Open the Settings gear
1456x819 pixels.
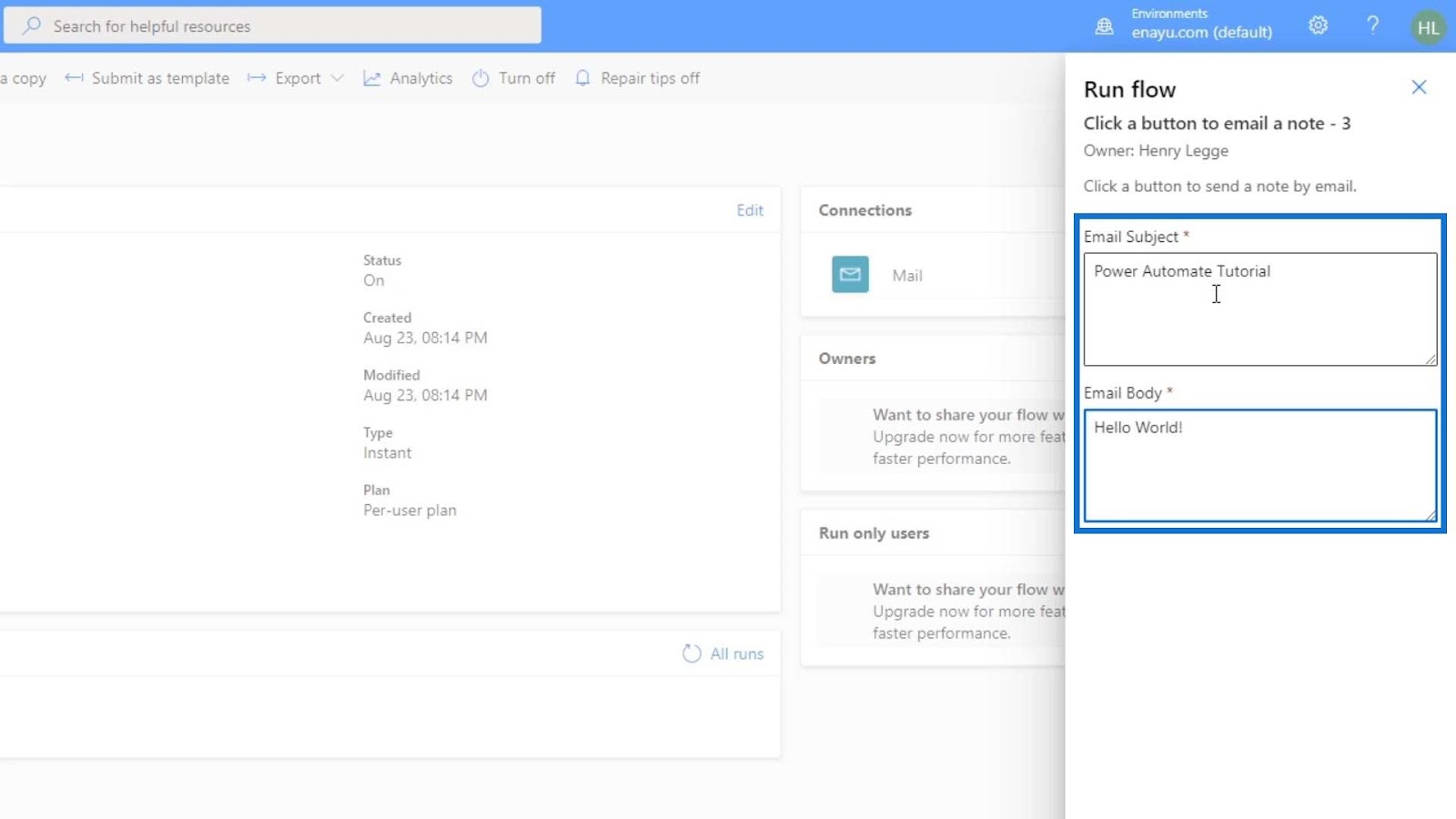click(1318, 25)
